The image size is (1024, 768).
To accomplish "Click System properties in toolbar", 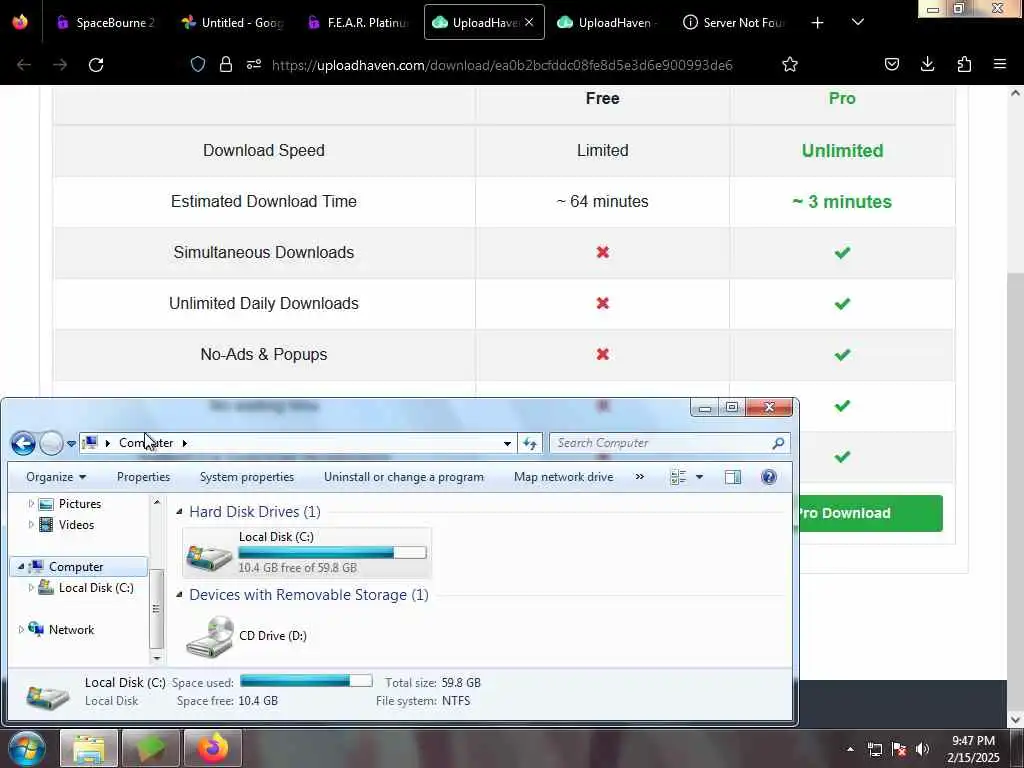I will pos(247,477).
